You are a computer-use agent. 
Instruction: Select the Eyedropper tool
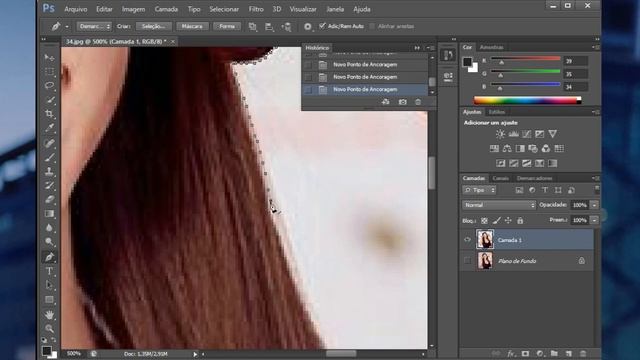(x=49, y=128)
